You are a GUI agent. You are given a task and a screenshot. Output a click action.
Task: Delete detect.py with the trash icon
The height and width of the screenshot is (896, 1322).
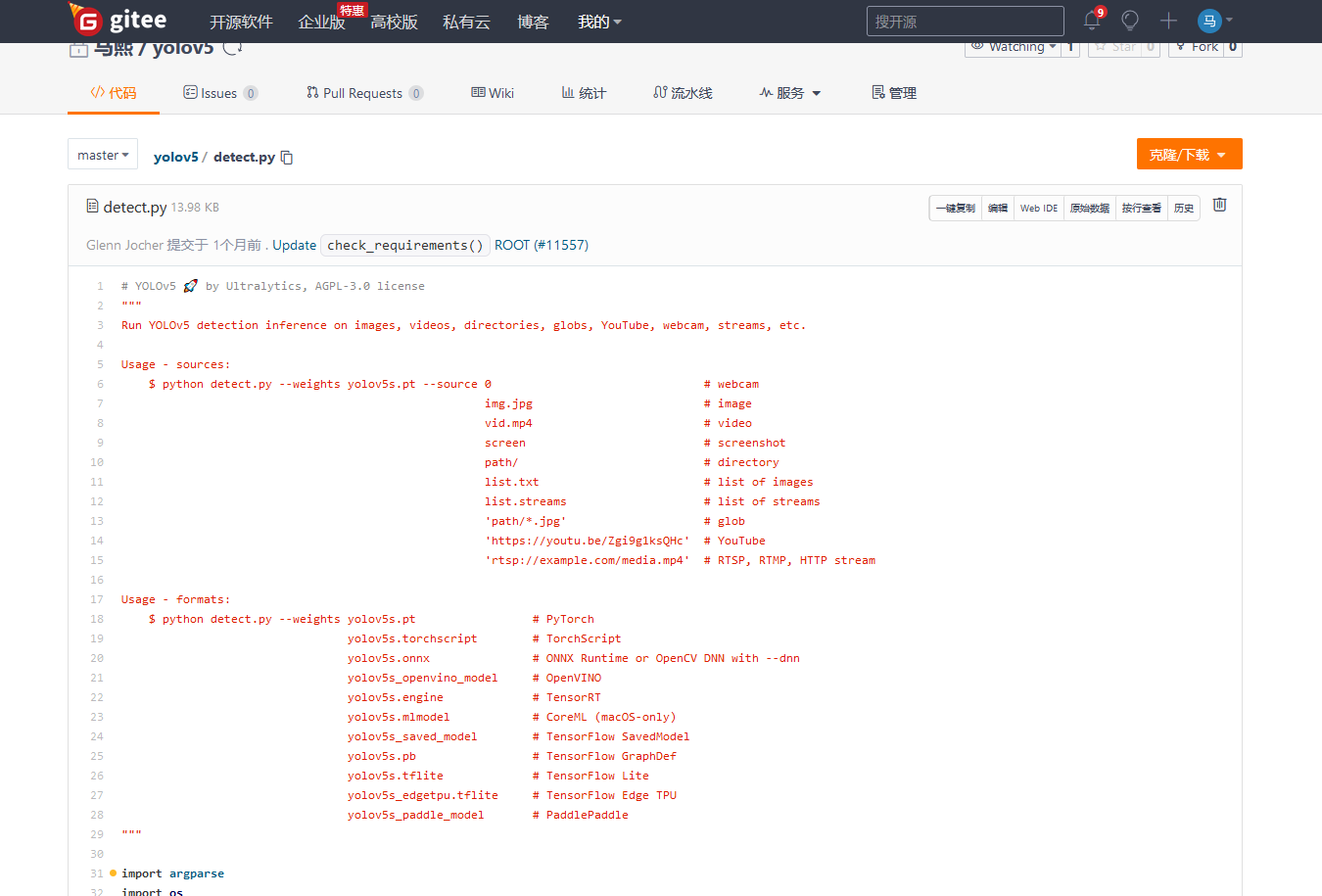1219,205
